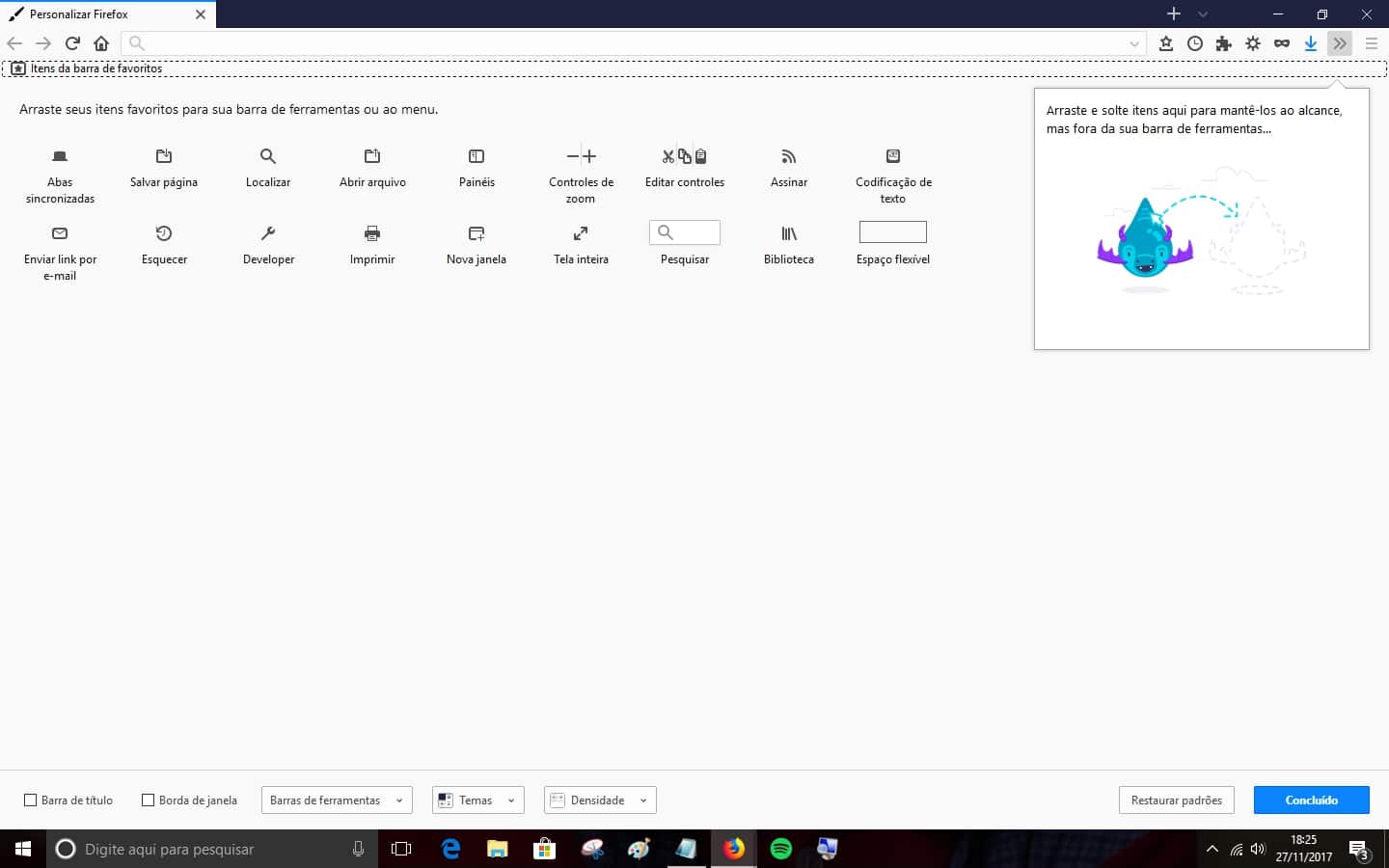
Task: Expand the address bar history dropdown arrow
Action: coord(1134,43)
